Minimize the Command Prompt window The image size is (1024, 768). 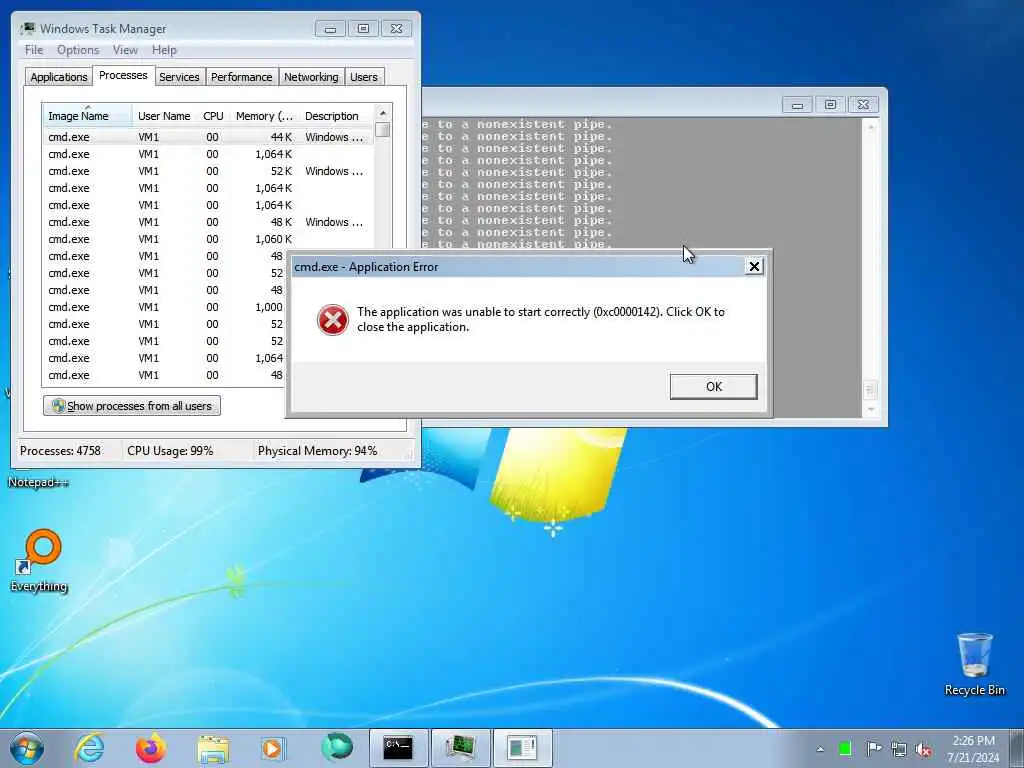(x=797, y=104)
